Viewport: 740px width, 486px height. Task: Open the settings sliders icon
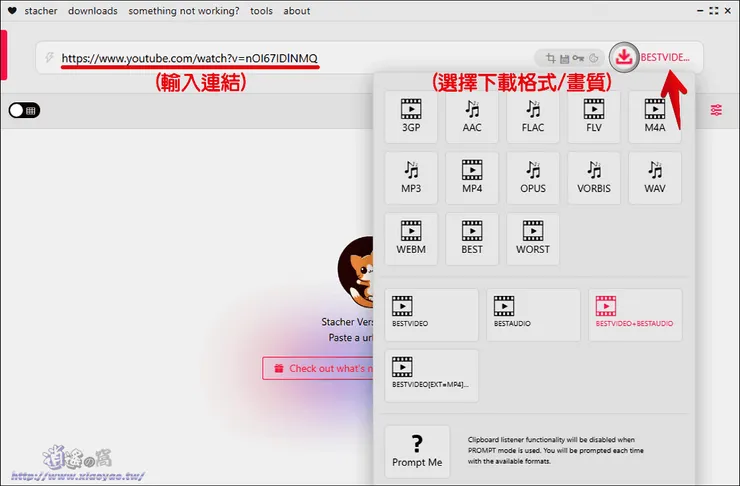click(716, 110)
